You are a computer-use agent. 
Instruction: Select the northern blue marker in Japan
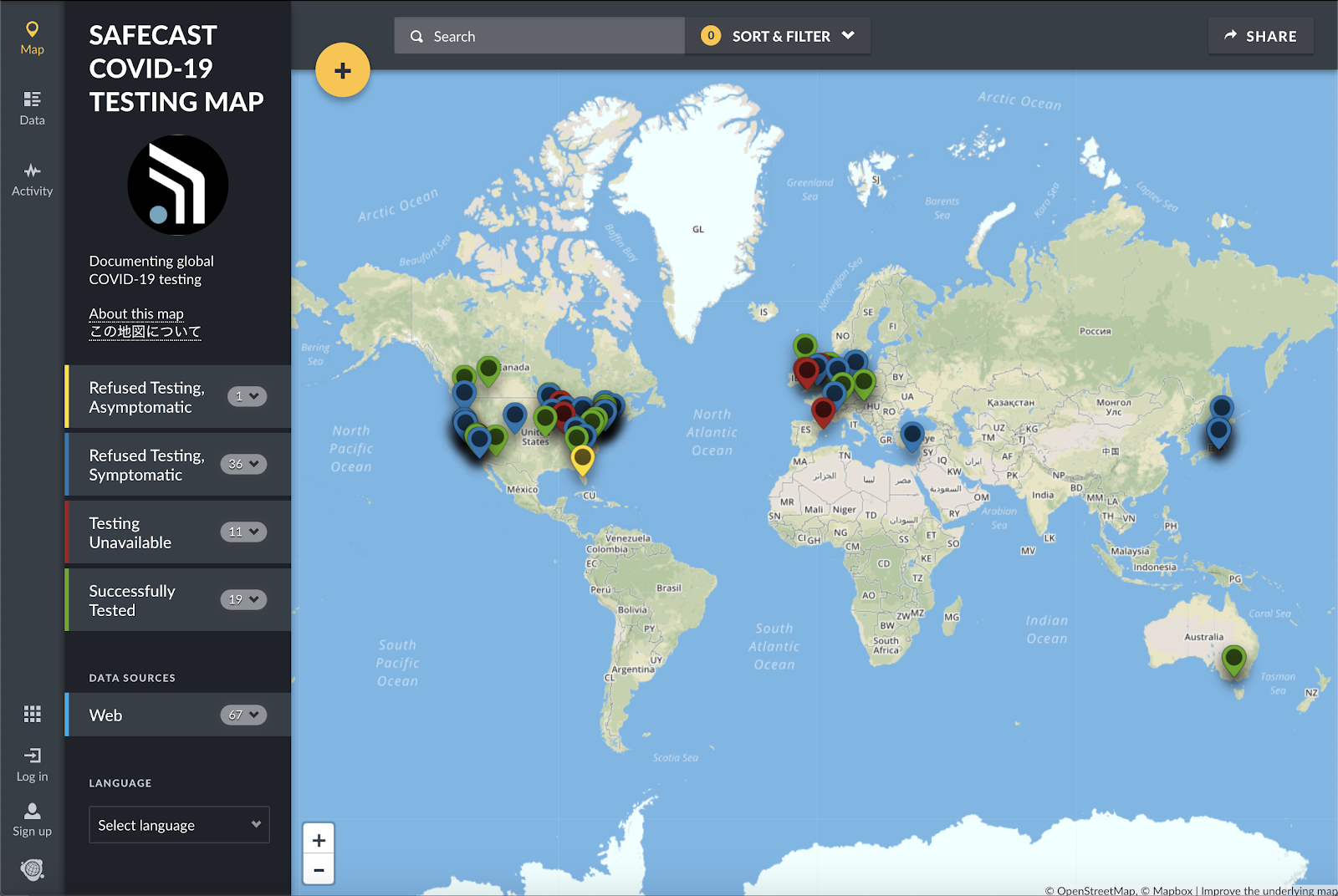tap(1222, 408)
